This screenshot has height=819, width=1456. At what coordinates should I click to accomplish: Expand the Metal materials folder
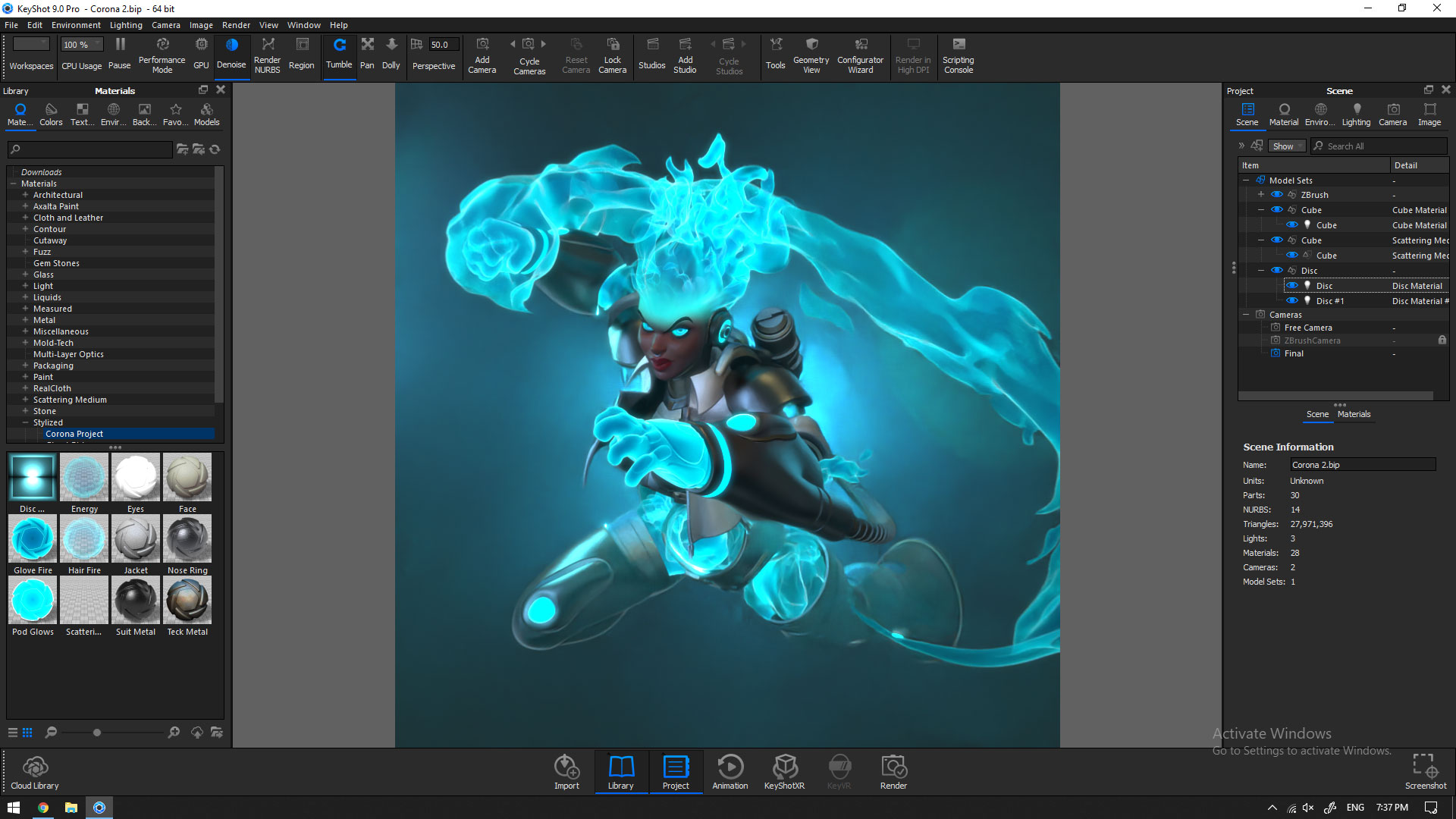pos(25,320)
